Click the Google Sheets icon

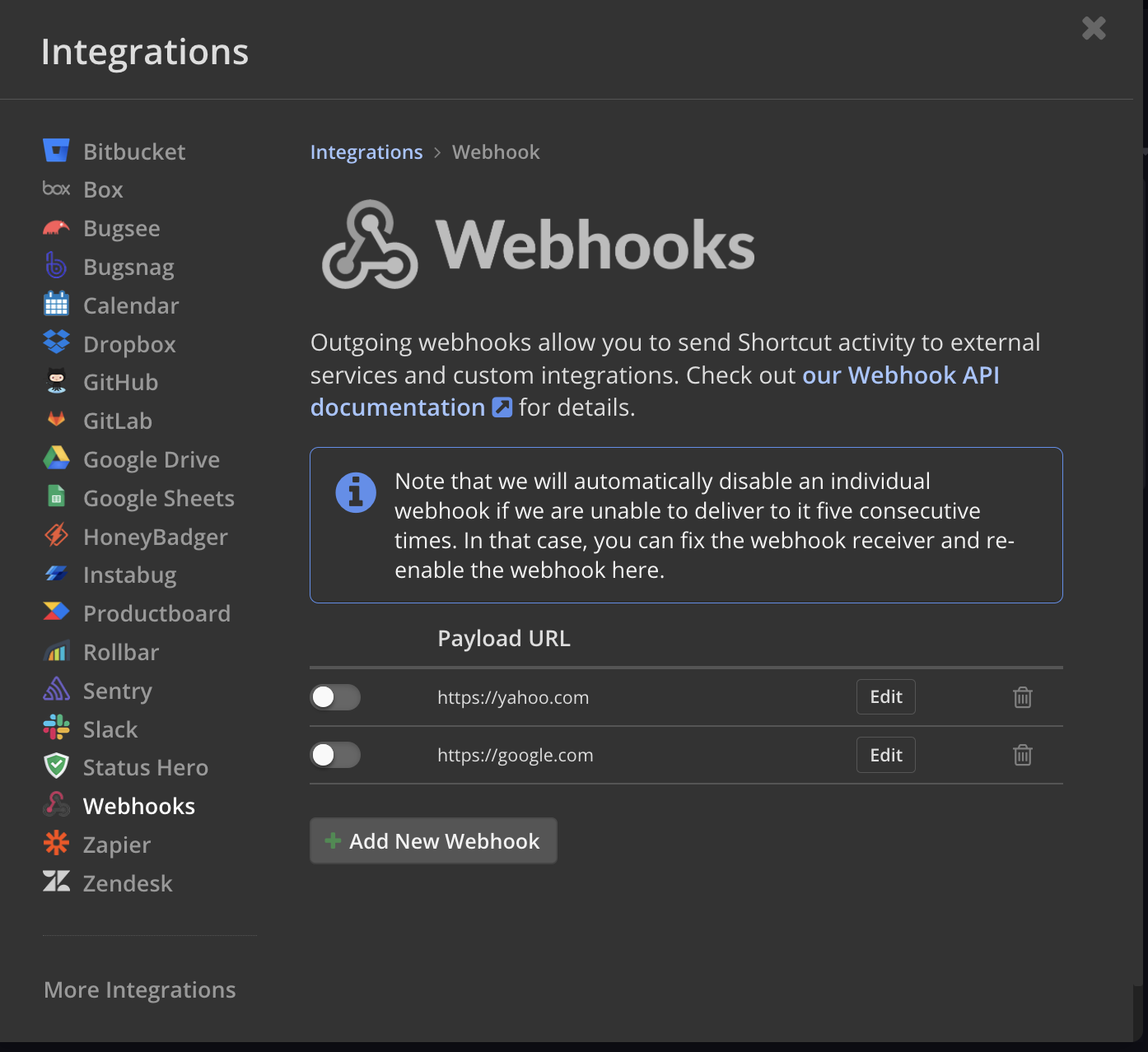(x=56, y=496)
